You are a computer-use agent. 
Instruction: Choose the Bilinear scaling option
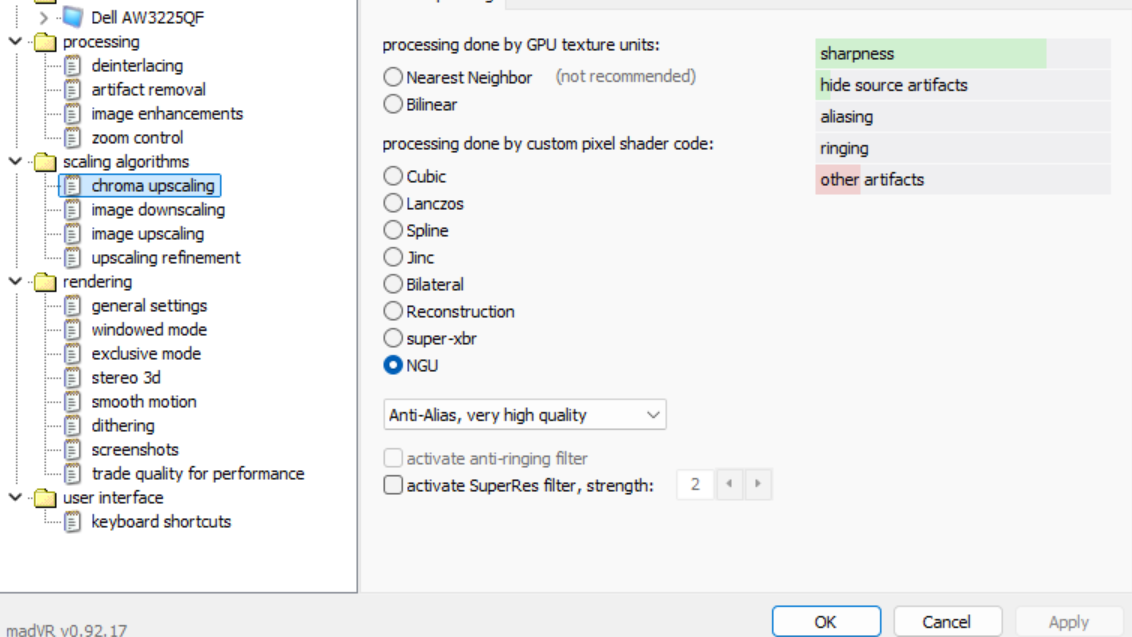click(x=393, y=105)
